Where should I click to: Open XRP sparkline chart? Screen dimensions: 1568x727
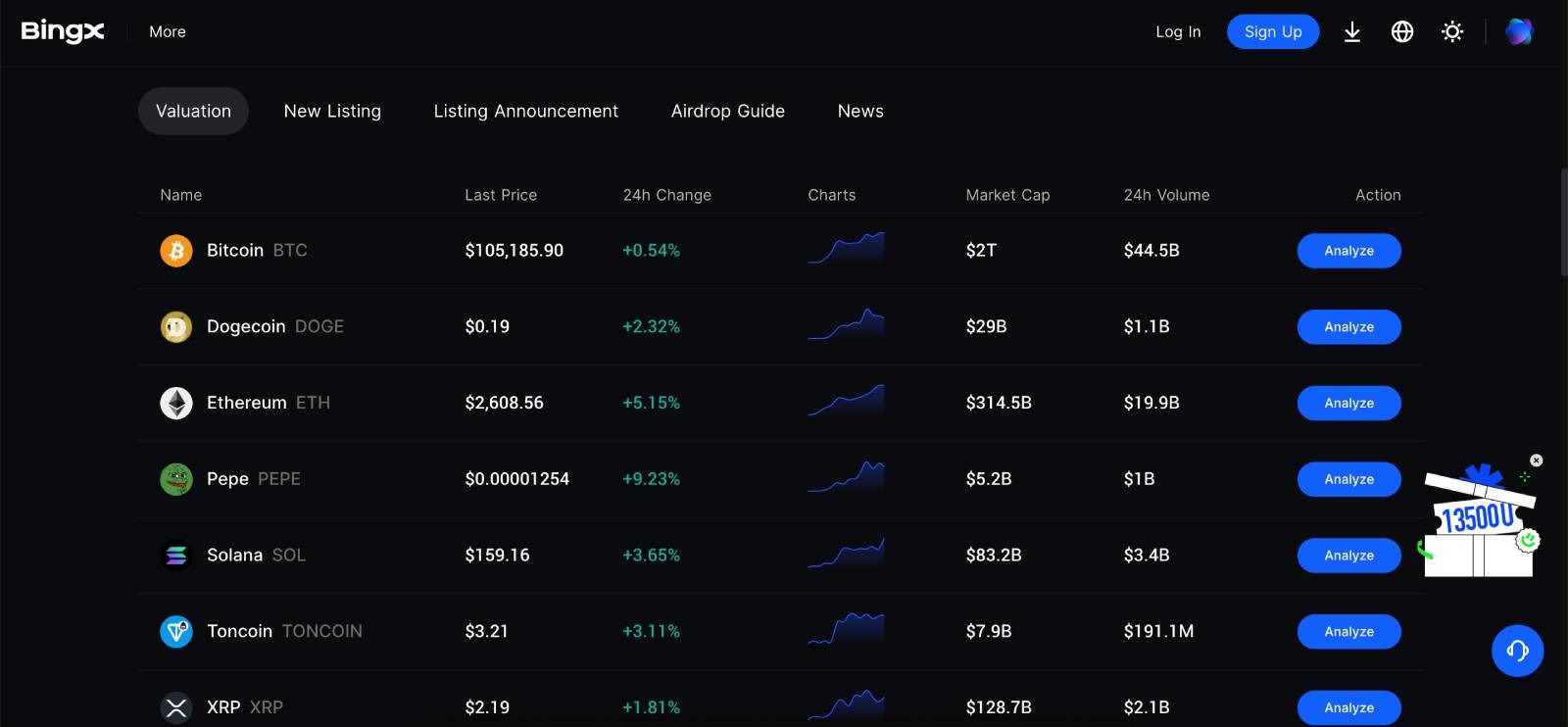coord(846,704)
